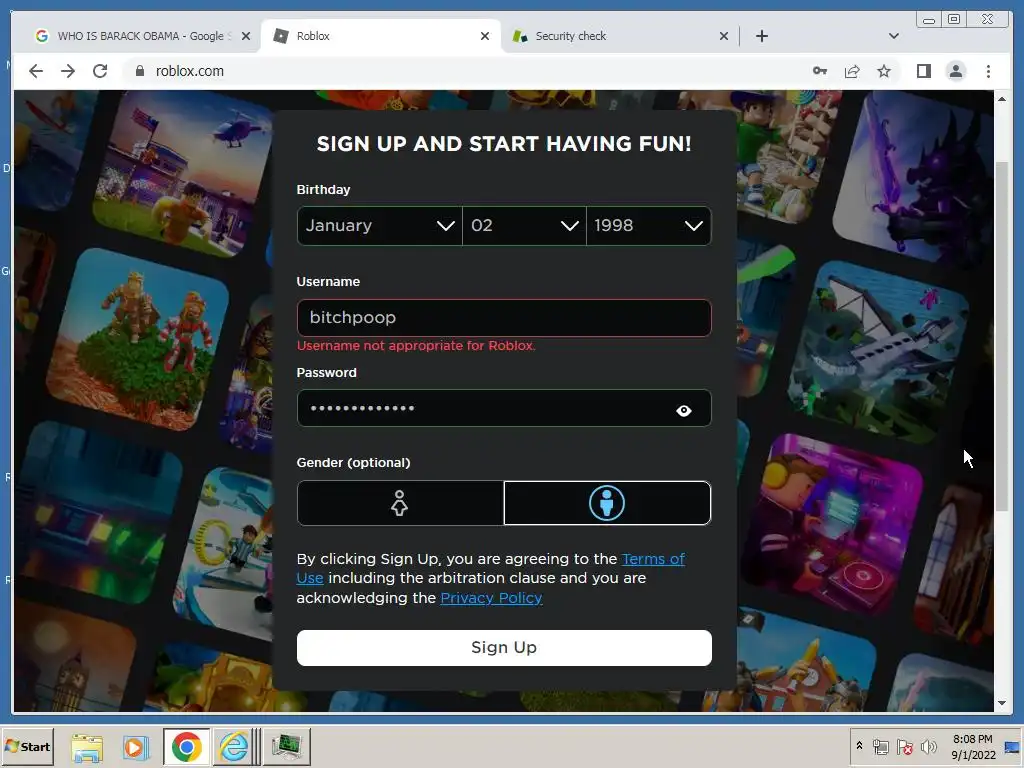Open the birthday year dropdown
Viewport: 1024px width, 768px height.
[x=648, y=226]
